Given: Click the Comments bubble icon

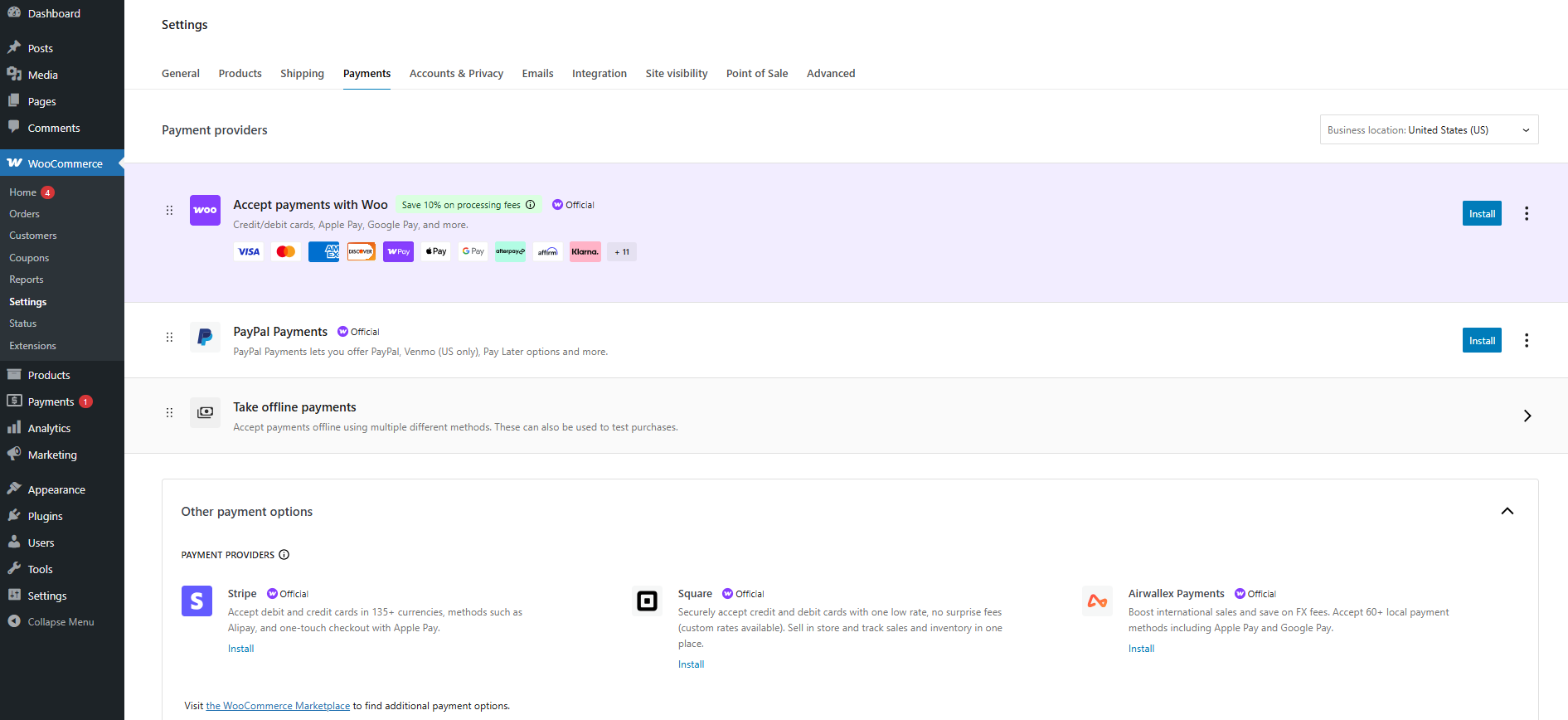Looking at the screenshot, I should [x=14, y=127].
